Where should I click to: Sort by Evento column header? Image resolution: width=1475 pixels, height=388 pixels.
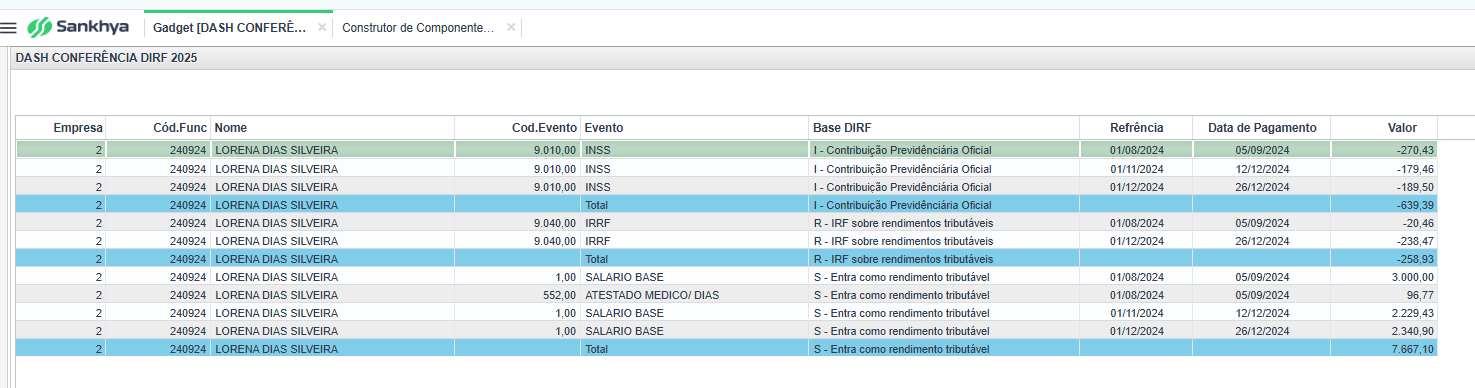pos(695,128)
